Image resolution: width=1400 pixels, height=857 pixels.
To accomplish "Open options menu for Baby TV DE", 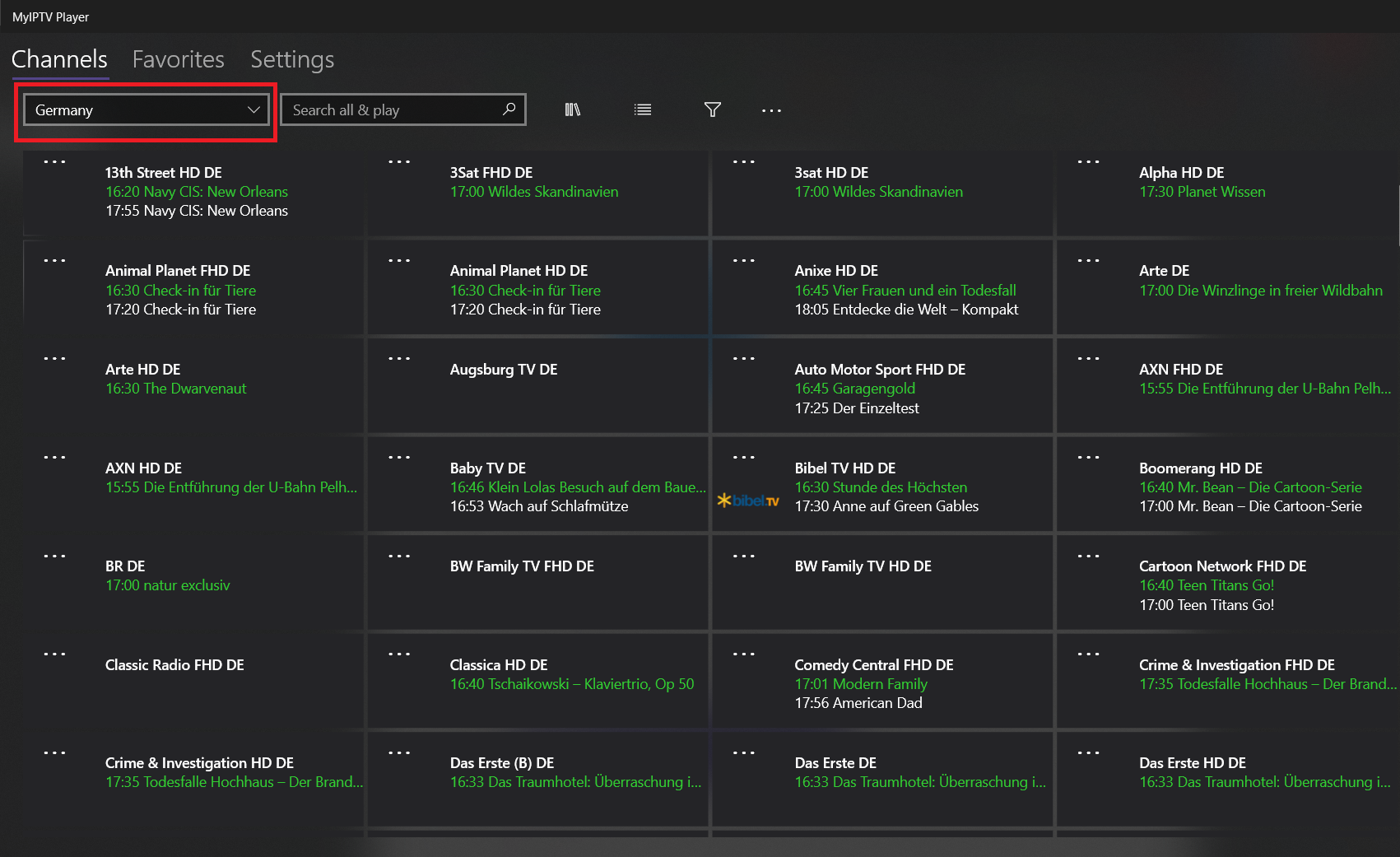I will pyautogui.click(x=399, y=457).
